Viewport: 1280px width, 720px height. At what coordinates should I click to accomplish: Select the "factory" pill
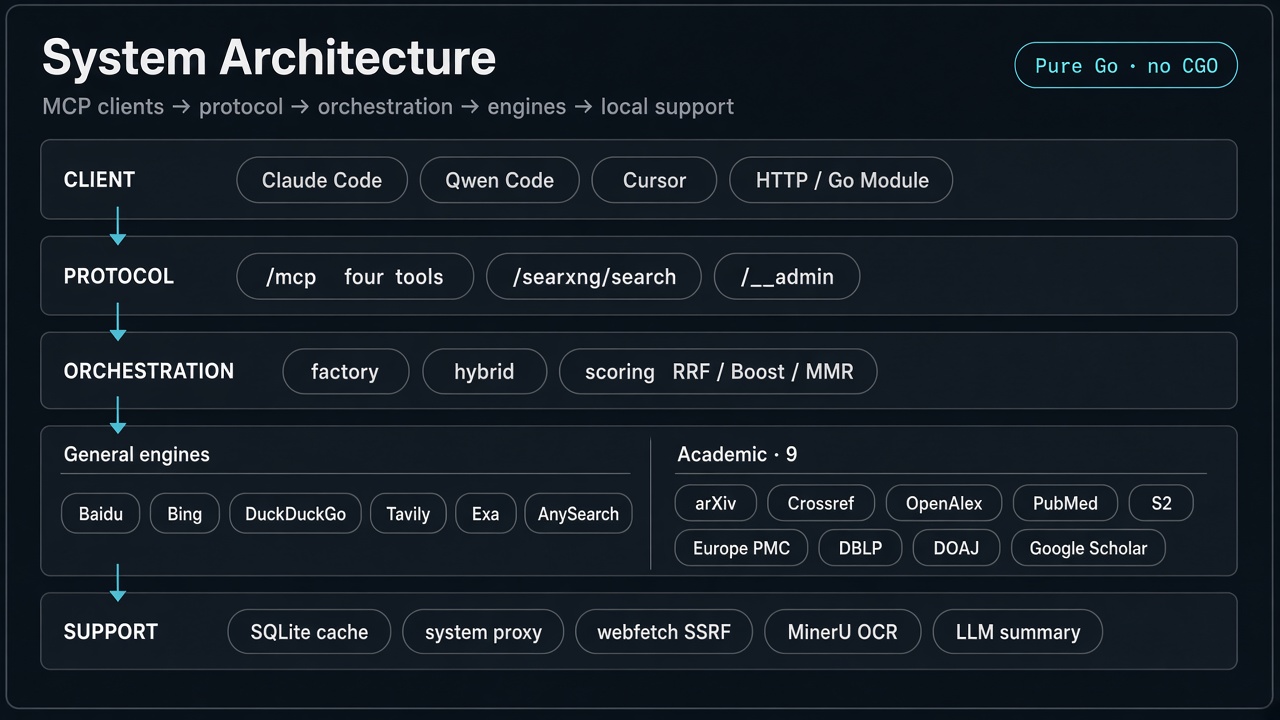pos(346,371)
